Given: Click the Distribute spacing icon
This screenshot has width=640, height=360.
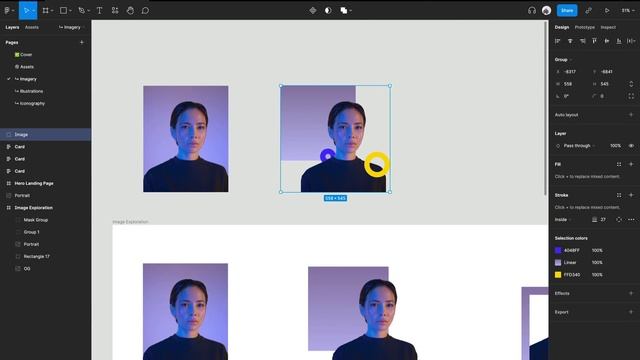Looking at the screenshot, I should point(631,41).
